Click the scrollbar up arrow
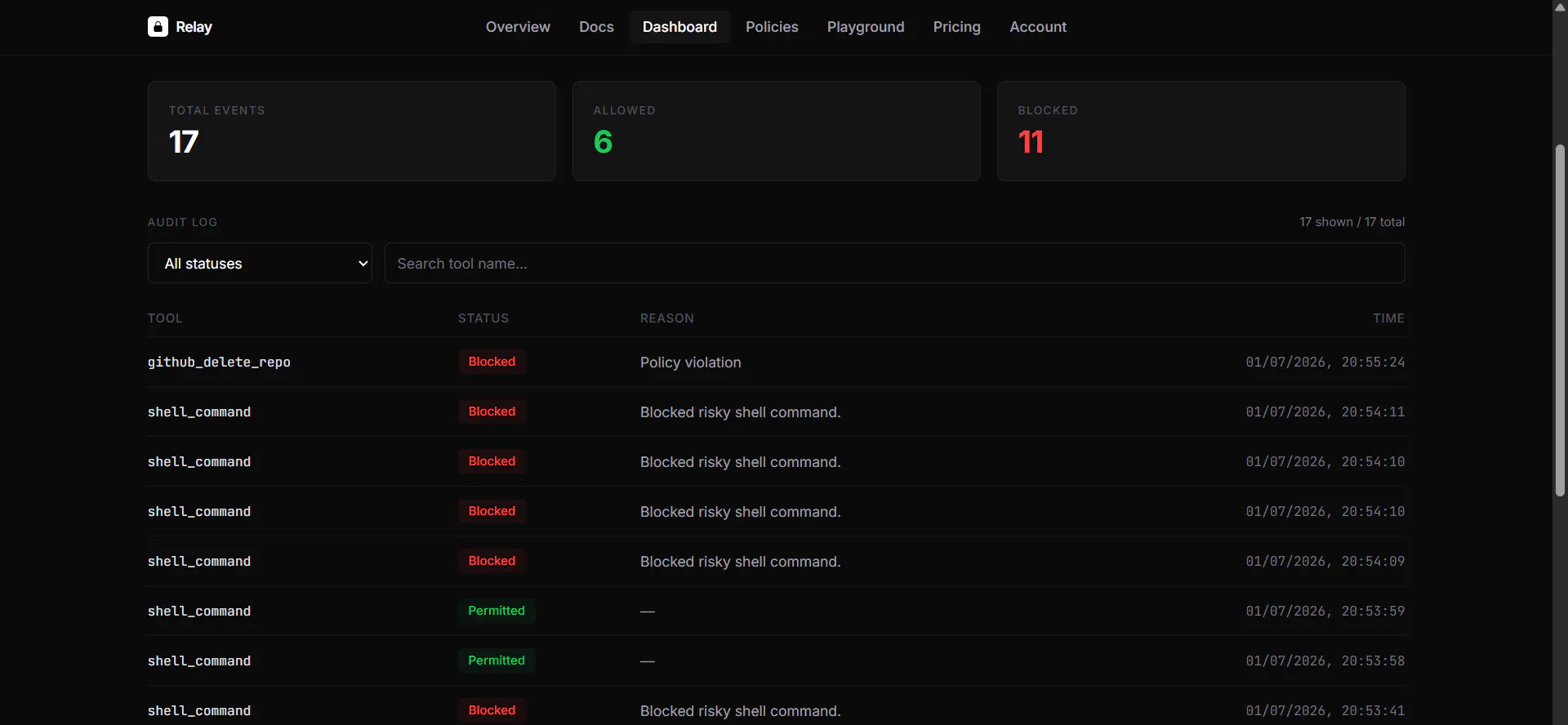Screen dimensions: 1568x725 1560,7
